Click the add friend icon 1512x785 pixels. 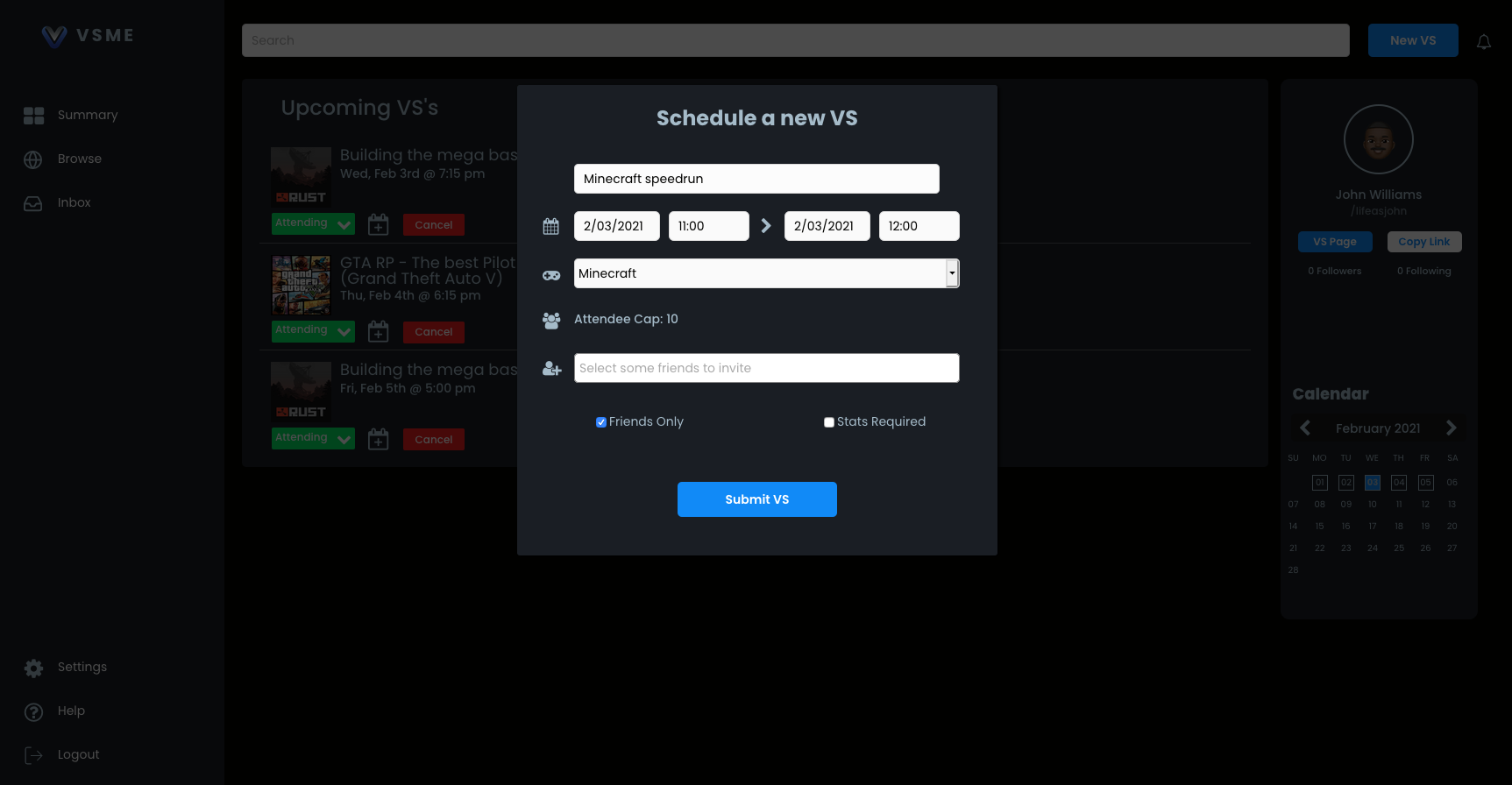click(x=551, y=369)
